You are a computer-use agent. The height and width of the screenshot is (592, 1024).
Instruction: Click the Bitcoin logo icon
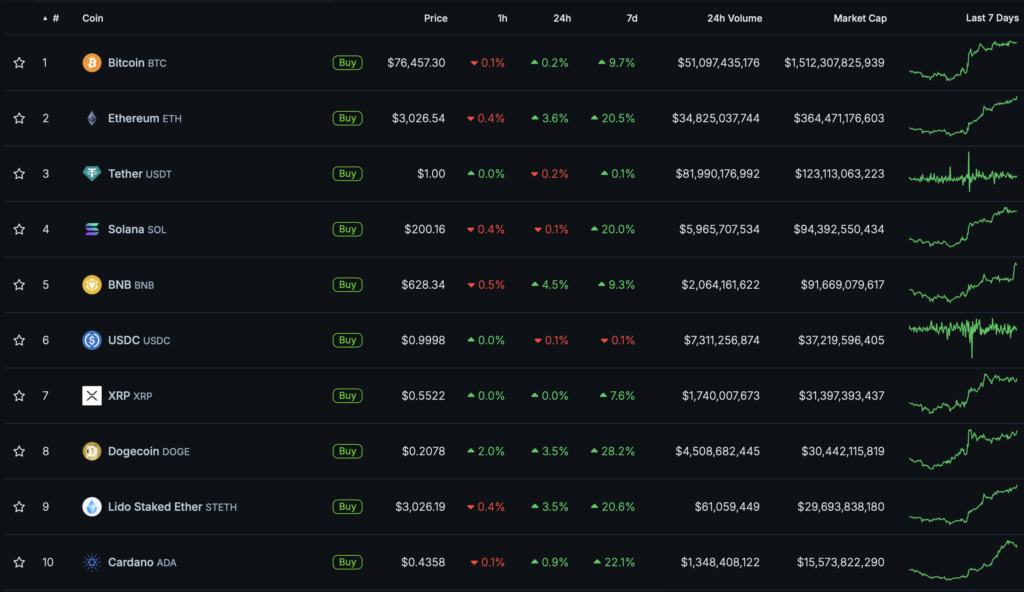(92, 63)
